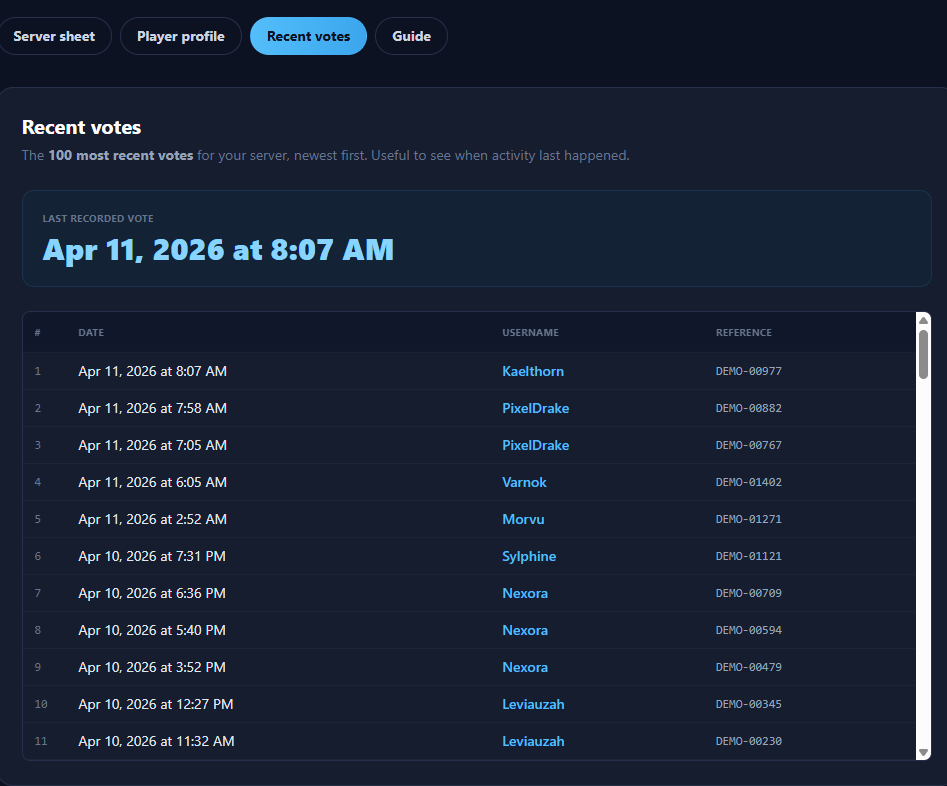Click the votes table scrollbar thumb

point(924,354)
